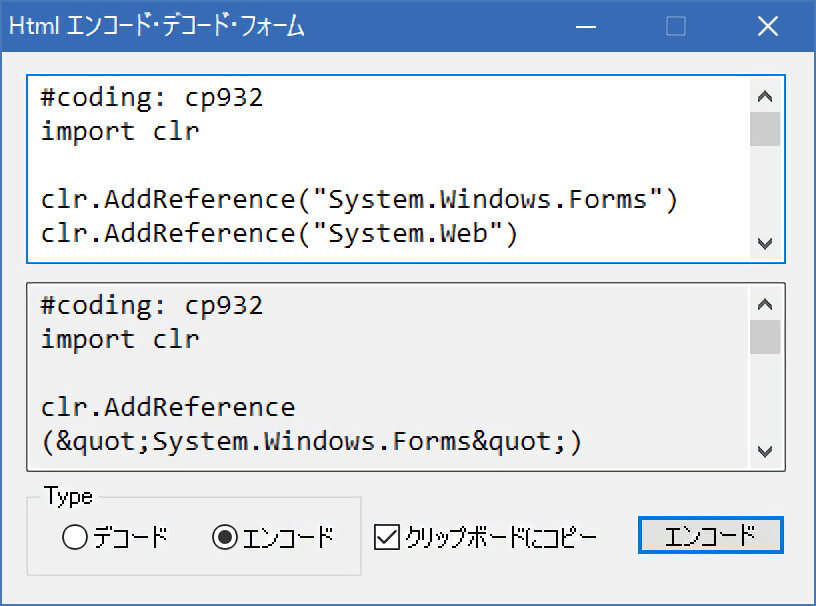Click the upper text box scroll-up arrow
Viewport: 816px width, 606px height.
765,97
